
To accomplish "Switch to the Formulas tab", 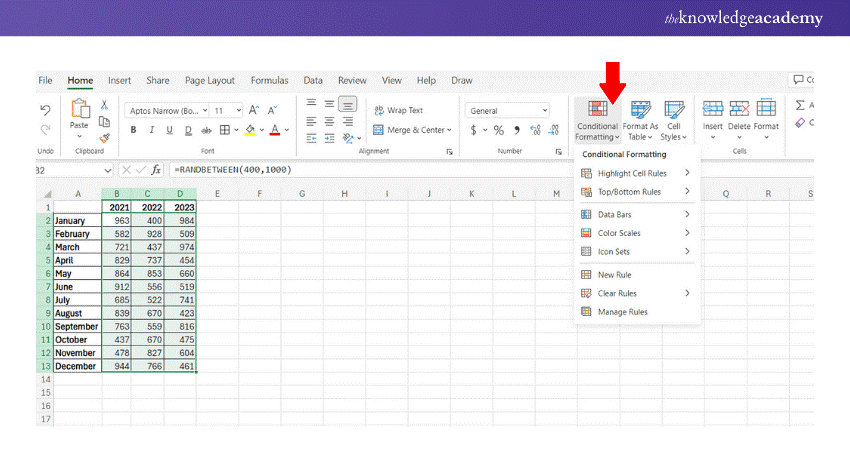I will [269, 80].
